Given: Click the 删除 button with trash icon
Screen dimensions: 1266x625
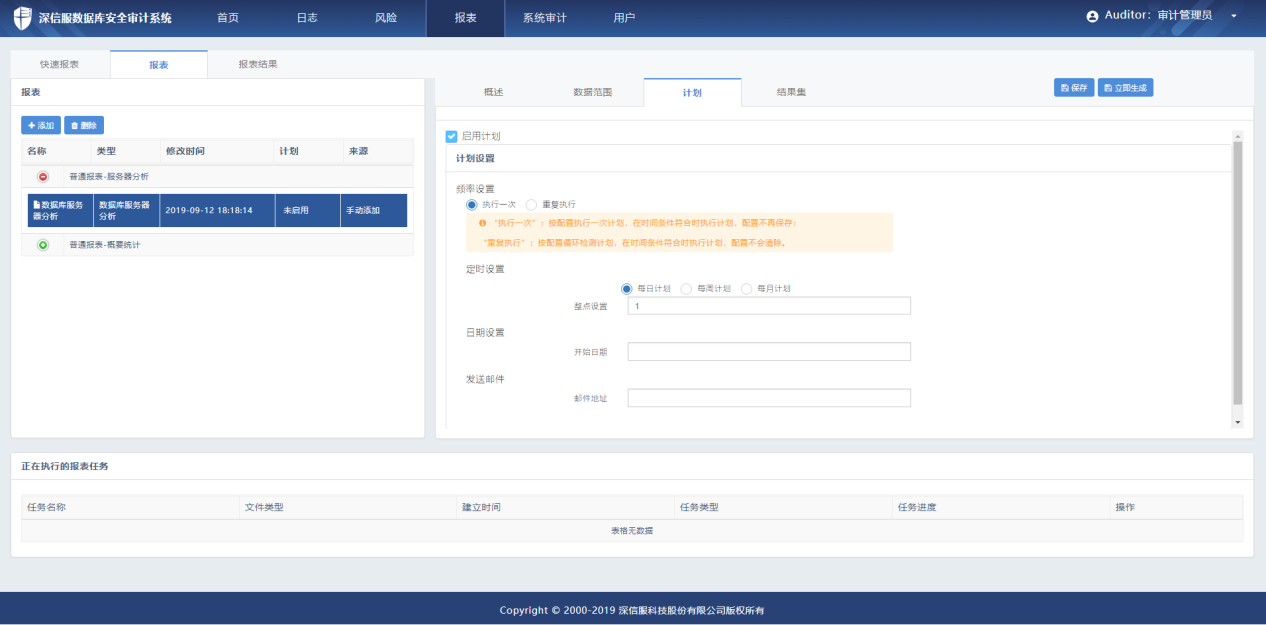Looking at the screenshot, I should click(84, 125).
